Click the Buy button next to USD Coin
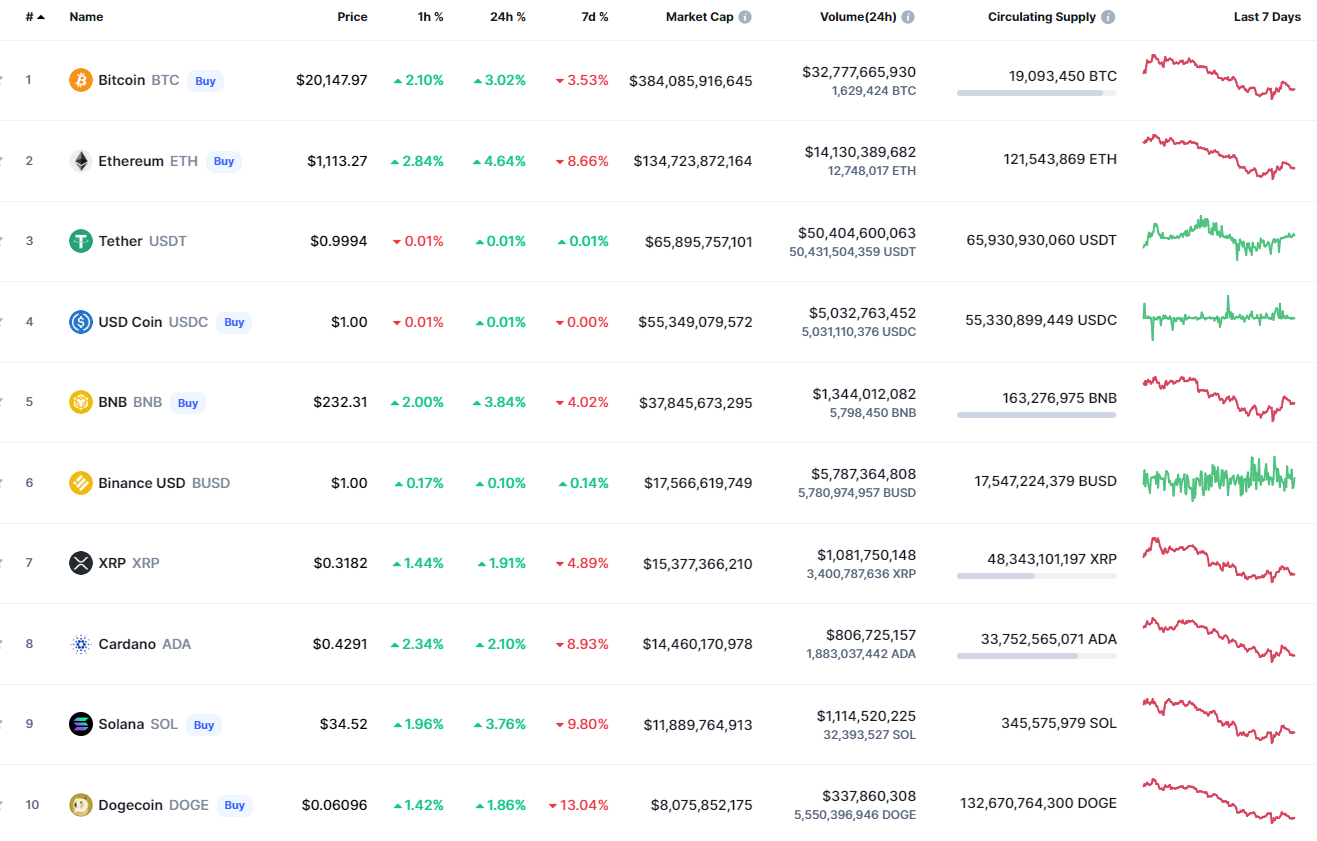This screenshot has height=841, width=1317. point(234,322)
